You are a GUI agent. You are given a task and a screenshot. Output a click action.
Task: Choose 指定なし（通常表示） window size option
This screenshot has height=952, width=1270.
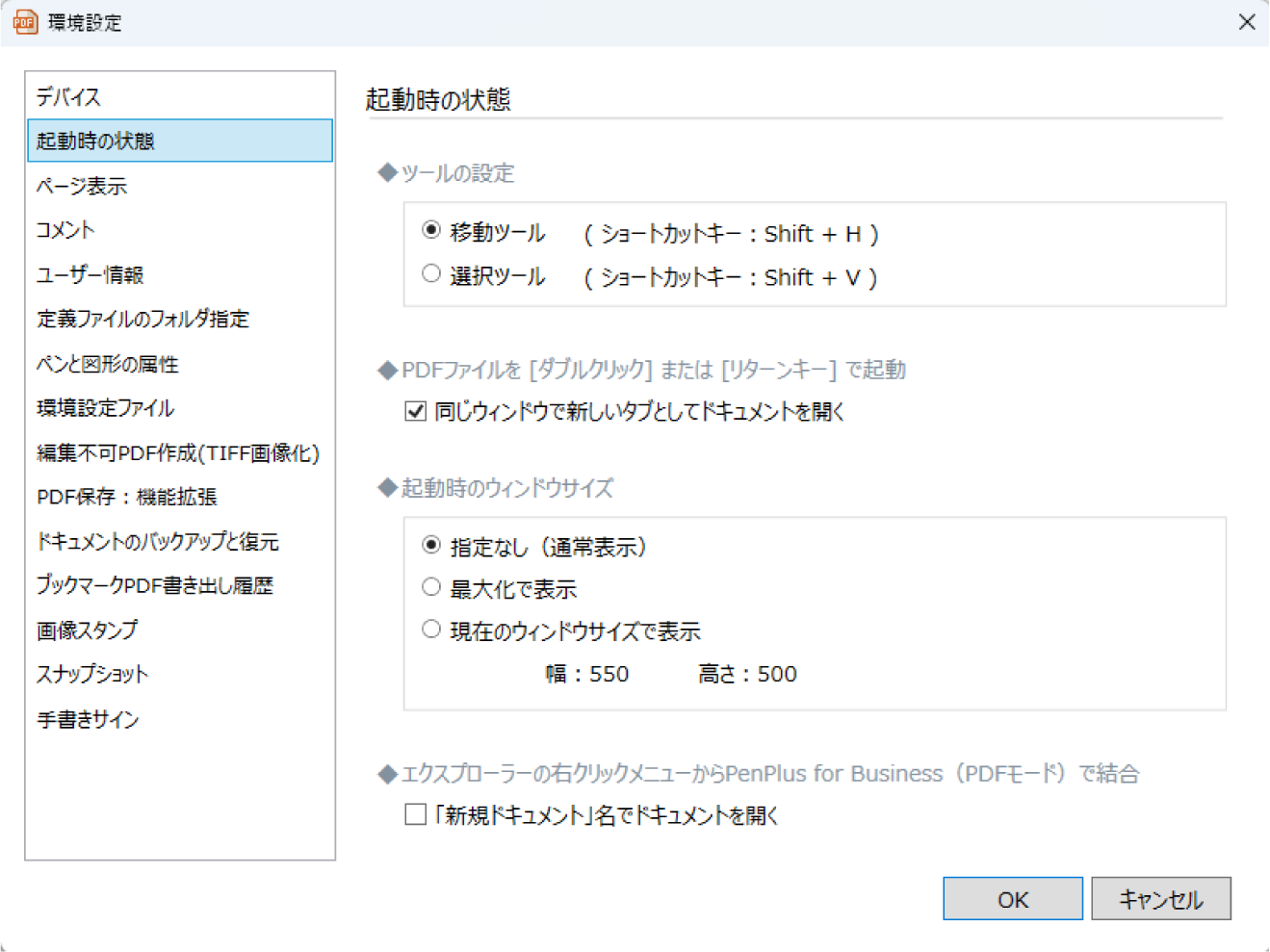431,545
